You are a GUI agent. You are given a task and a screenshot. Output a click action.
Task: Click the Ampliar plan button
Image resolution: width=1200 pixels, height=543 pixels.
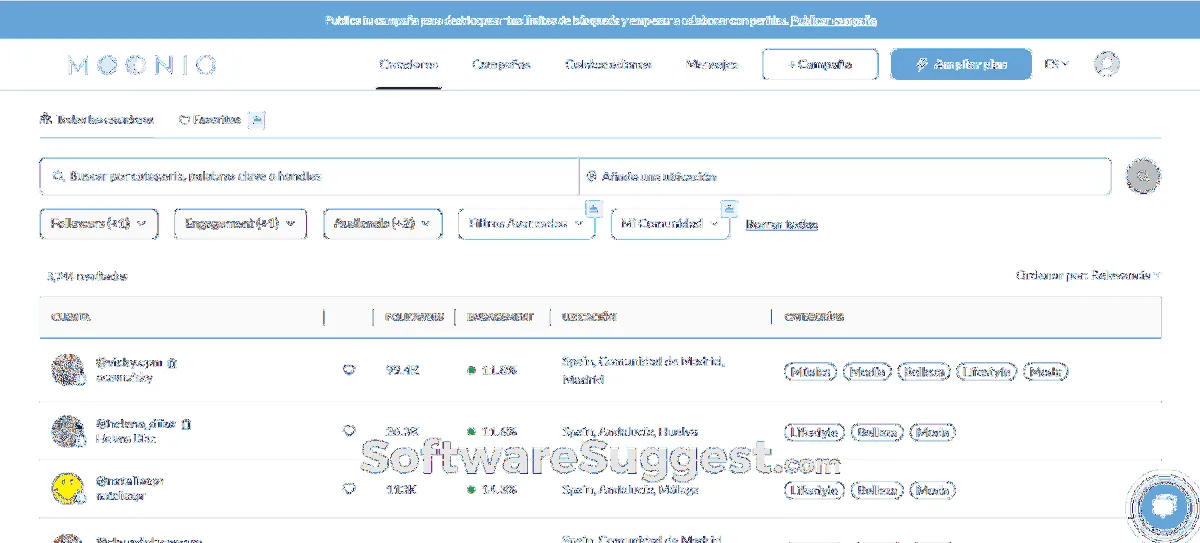click(x=961, y=64)
